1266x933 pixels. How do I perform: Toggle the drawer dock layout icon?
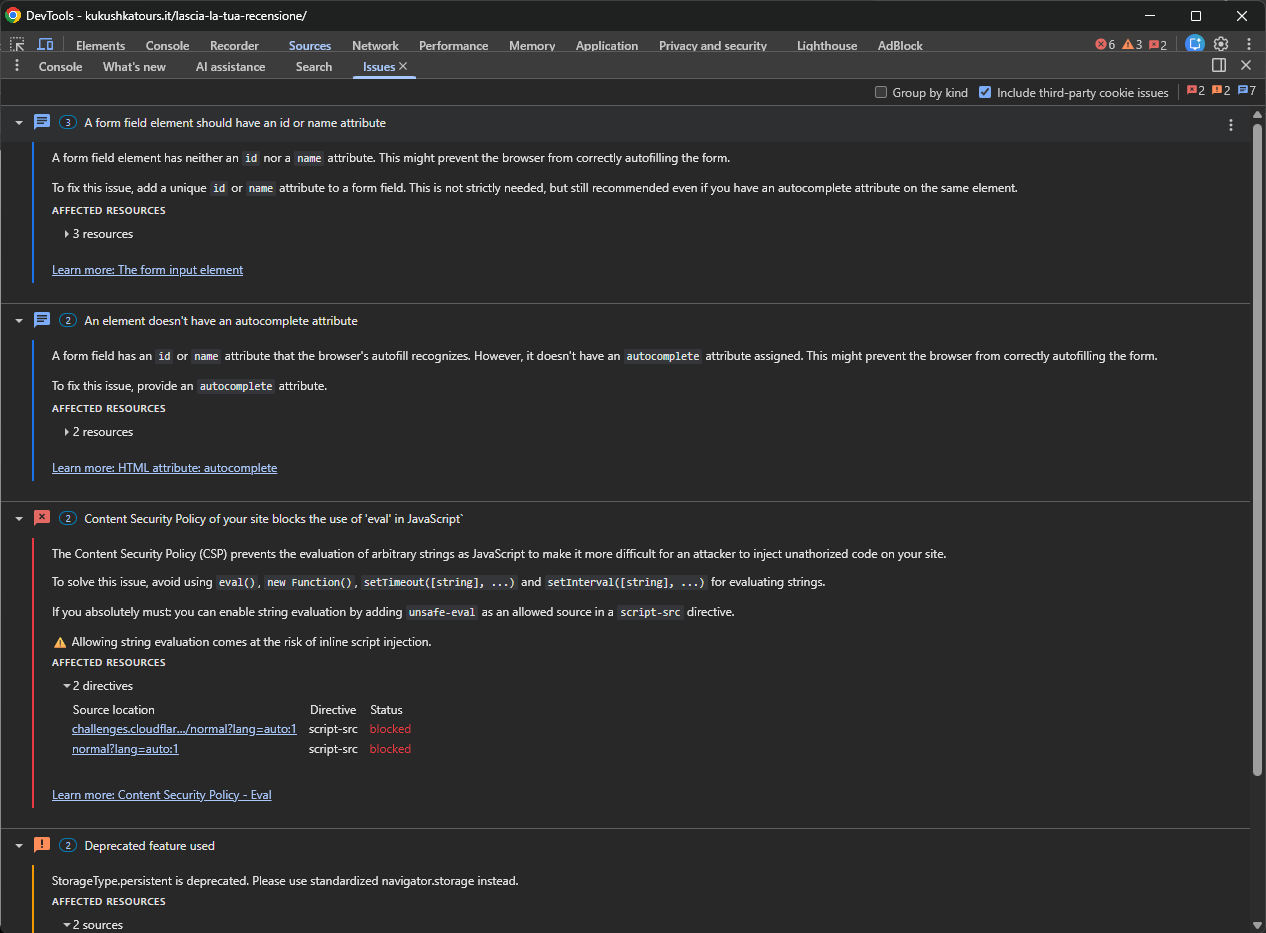coord(1219,65)
